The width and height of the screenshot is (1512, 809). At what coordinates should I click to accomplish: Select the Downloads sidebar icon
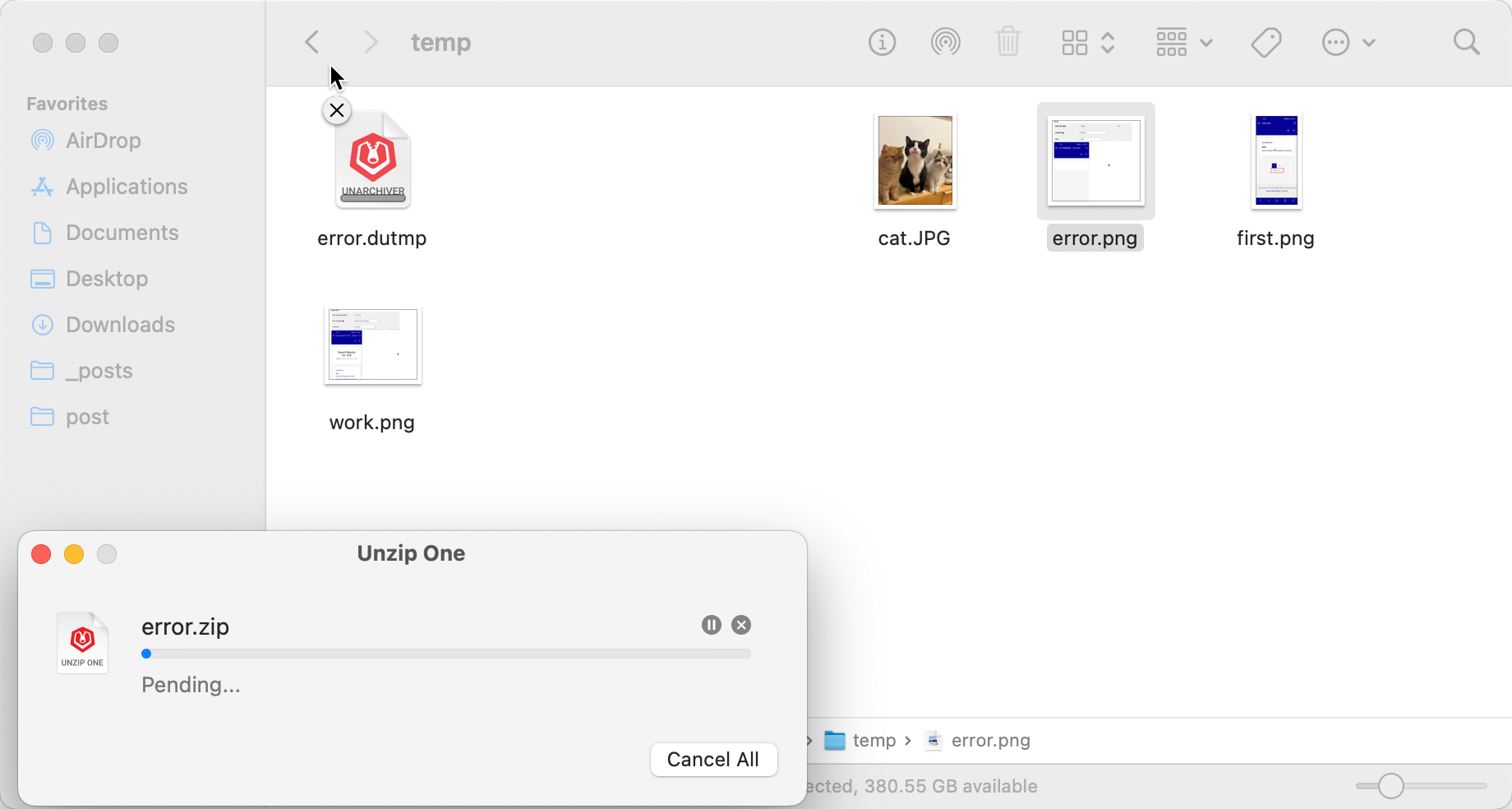42,325
